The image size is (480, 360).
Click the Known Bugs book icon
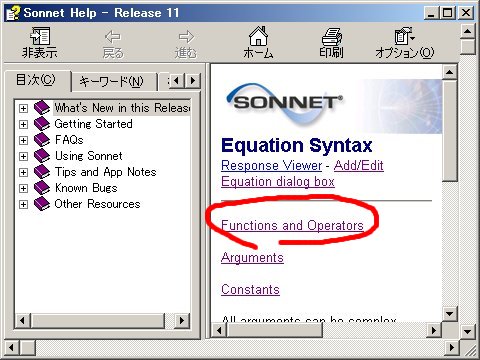[42, 188]
